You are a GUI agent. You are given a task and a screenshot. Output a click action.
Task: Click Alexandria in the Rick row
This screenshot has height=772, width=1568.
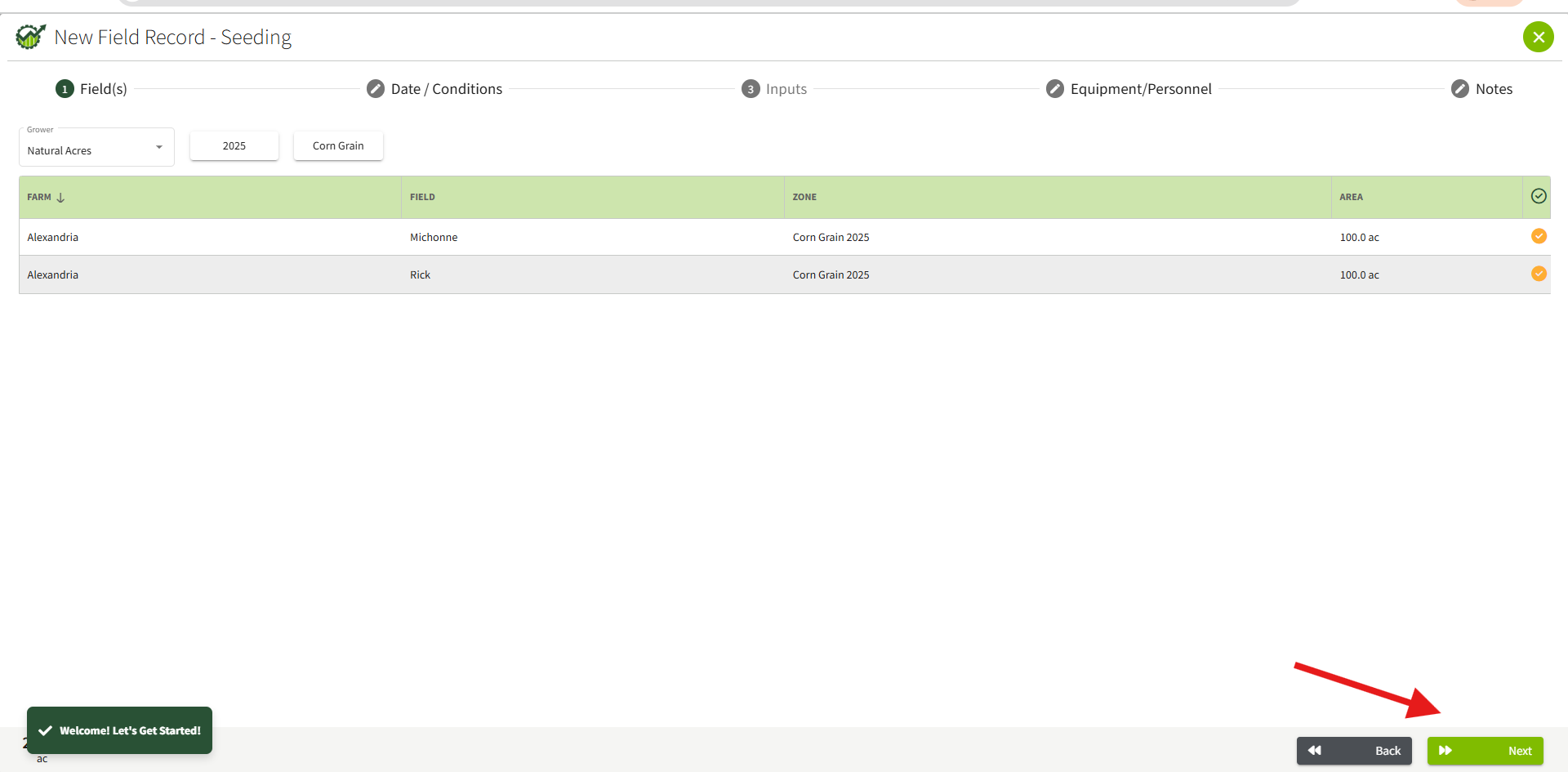(x=53, y=275)
